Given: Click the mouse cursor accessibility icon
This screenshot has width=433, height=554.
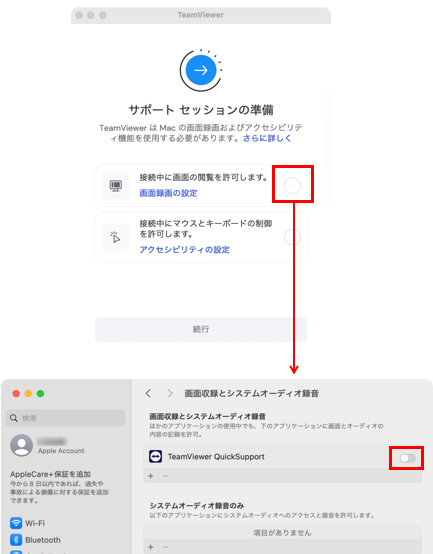Looking at the screenshot, I should coord(116,237).
